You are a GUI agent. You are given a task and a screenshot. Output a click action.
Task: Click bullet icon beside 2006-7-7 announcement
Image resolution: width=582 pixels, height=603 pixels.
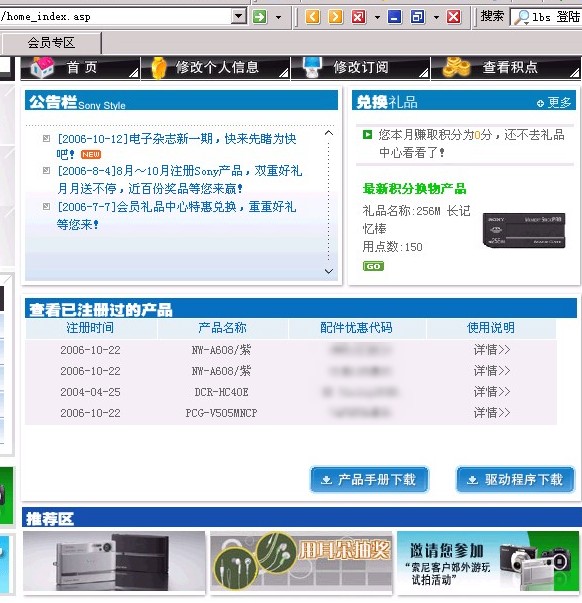click(x=46, y=207)
